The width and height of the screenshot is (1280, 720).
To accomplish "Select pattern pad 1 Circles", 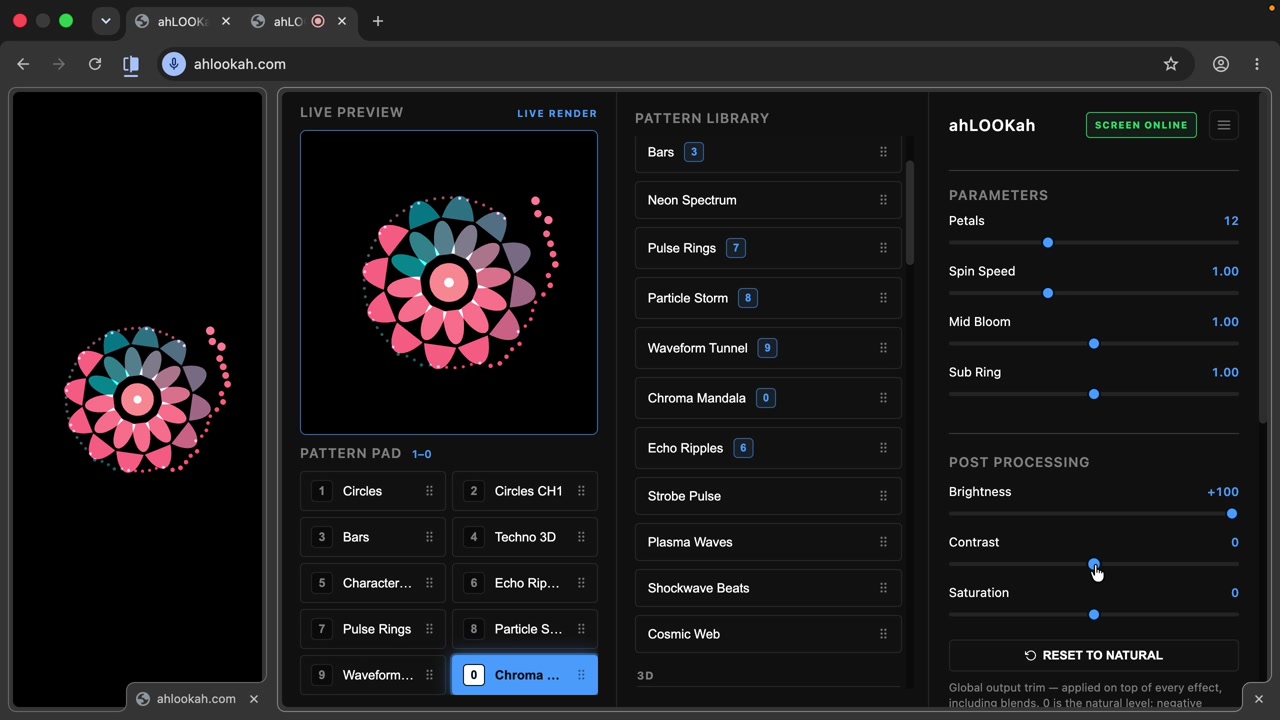I will coord(372,491).
